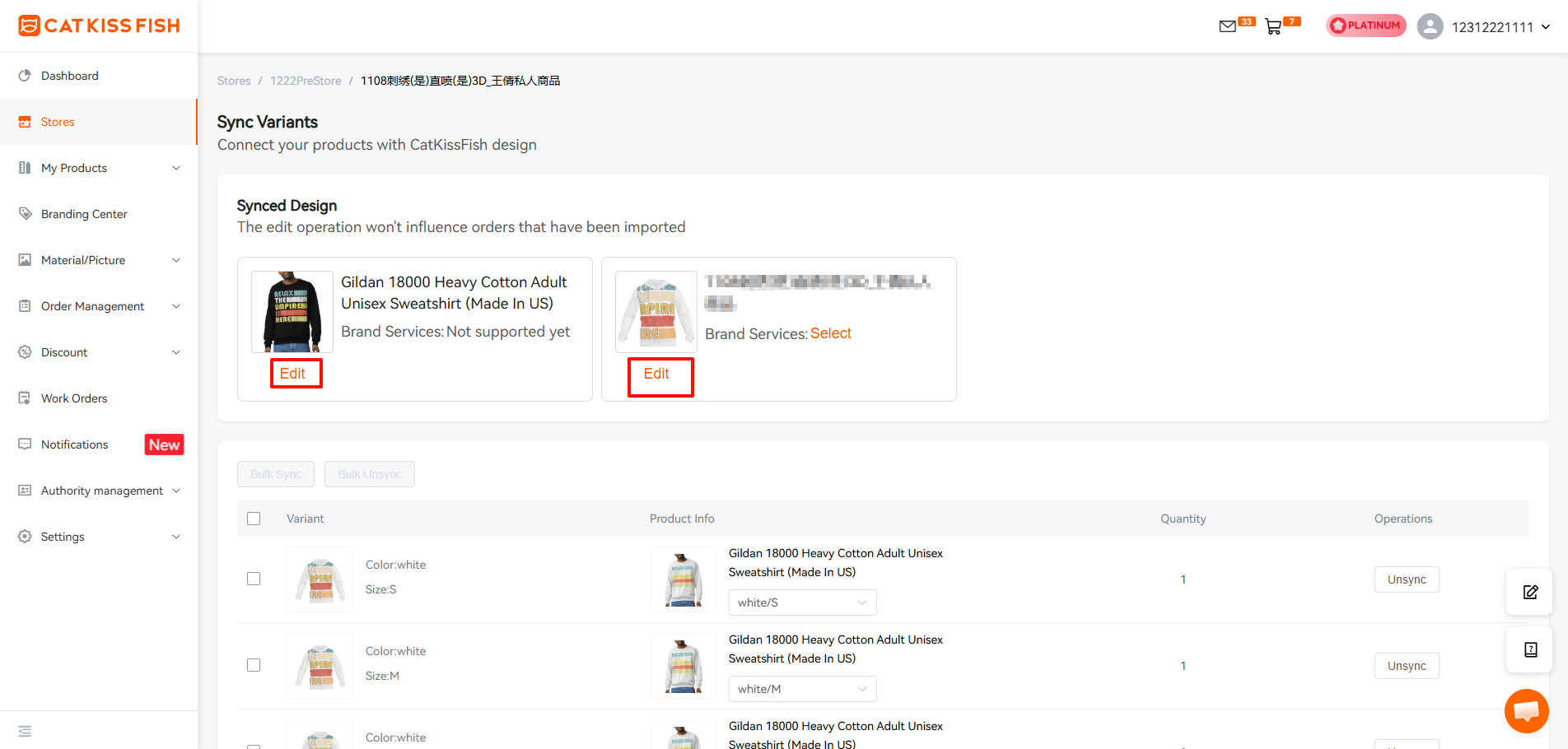Click the Platinum membership badge
The height and width of the screenshot is (749, 1568).
click(x=1366, y=26)
